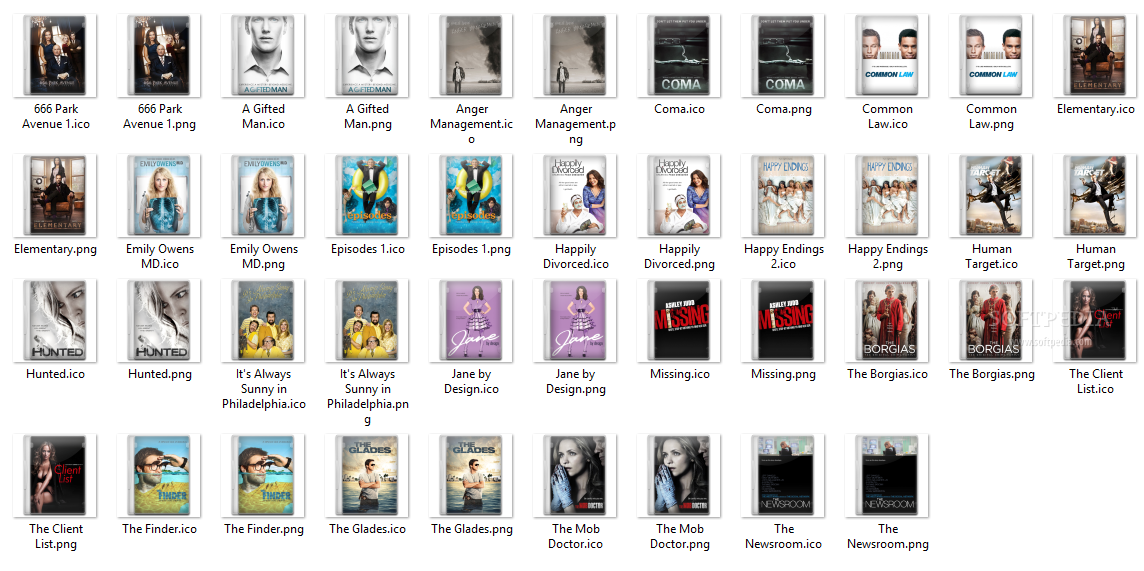The width and height of the screenshot is (1144, 571).
Task: Choose the Hunted.png file icon
Action: tap(159, 321)
